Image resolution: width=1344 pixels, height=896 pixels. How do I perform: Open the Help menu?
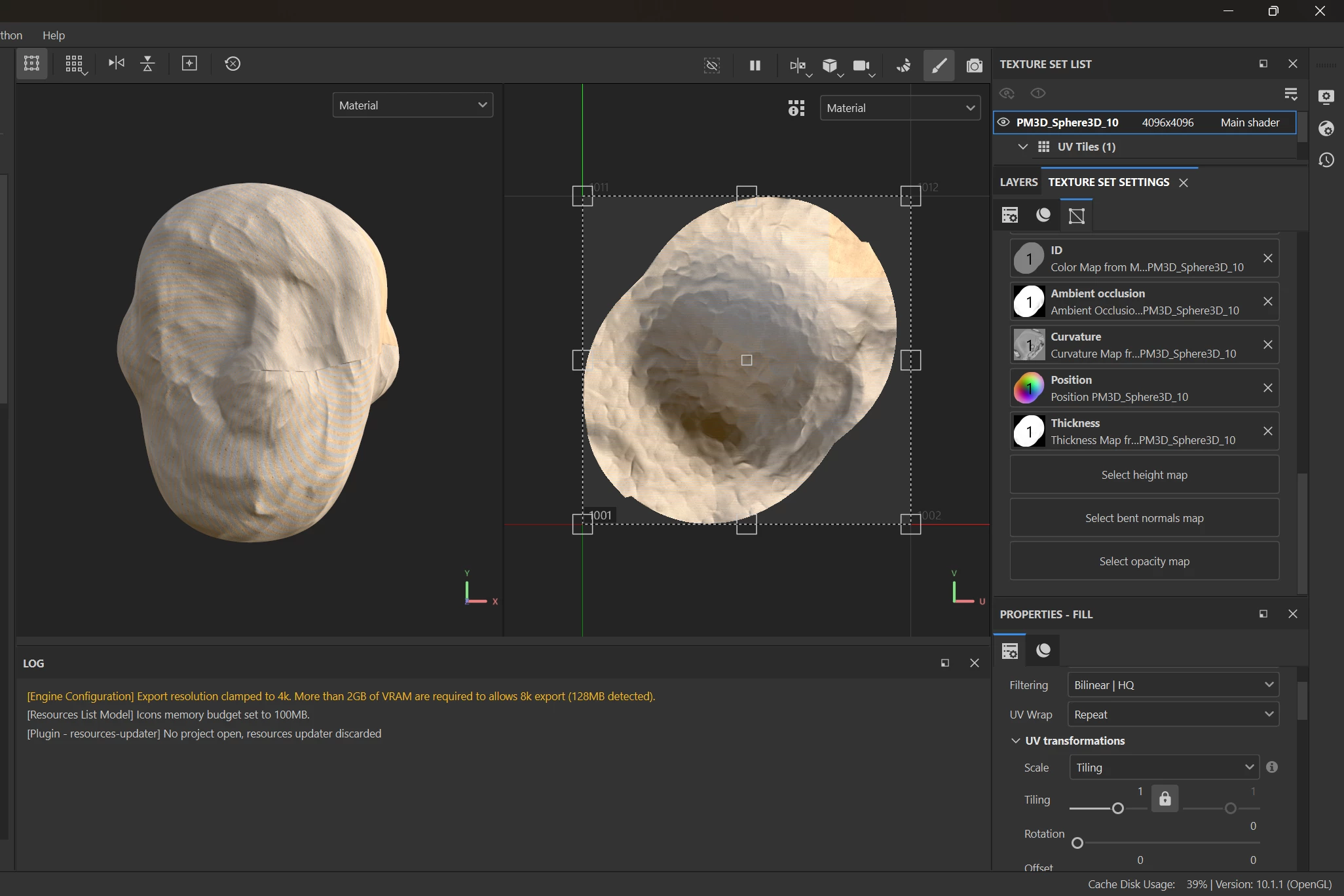(x=54, y=35)
